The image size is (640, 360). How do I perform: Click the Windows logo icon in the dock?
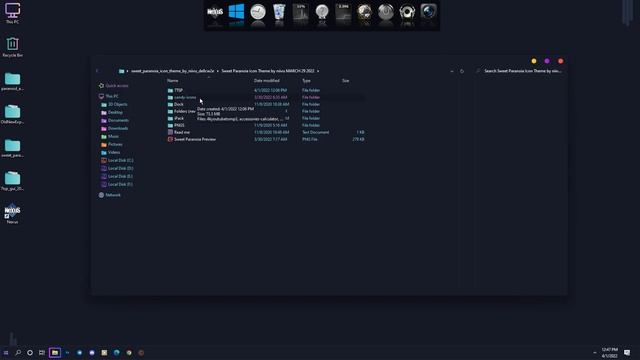236,12
